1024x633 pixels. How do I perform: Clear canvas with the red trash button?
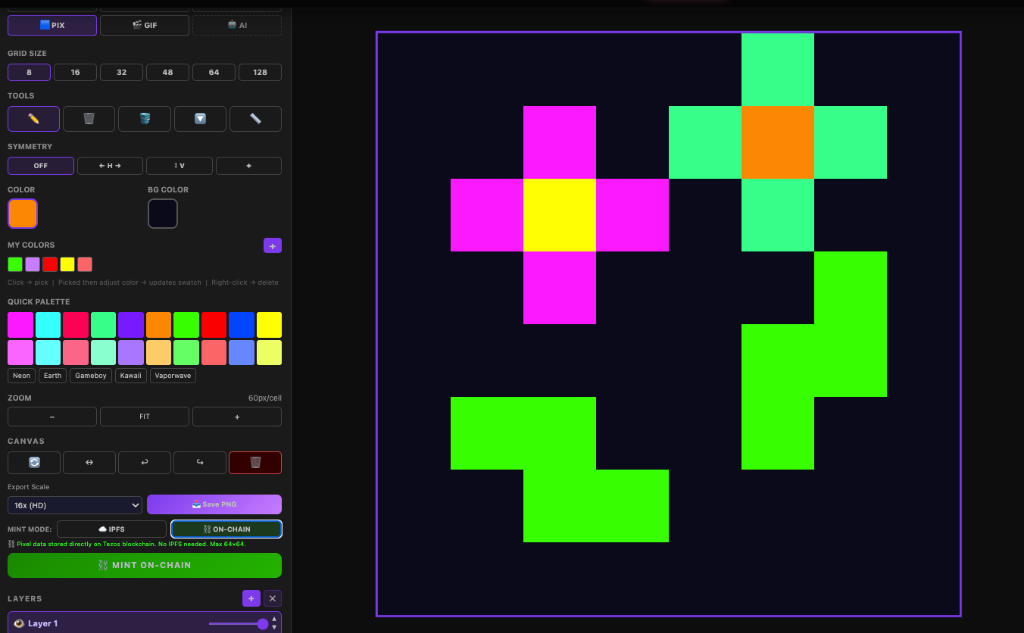[255, 462]
